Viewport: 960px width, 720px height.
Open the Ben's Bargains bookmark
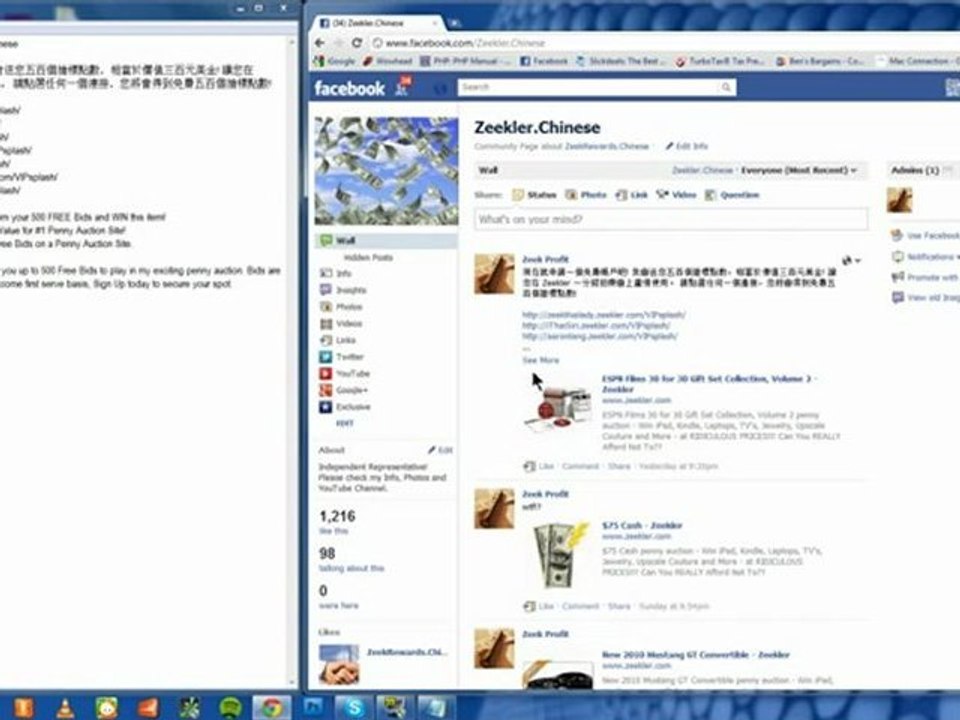(x=820, y=61)
